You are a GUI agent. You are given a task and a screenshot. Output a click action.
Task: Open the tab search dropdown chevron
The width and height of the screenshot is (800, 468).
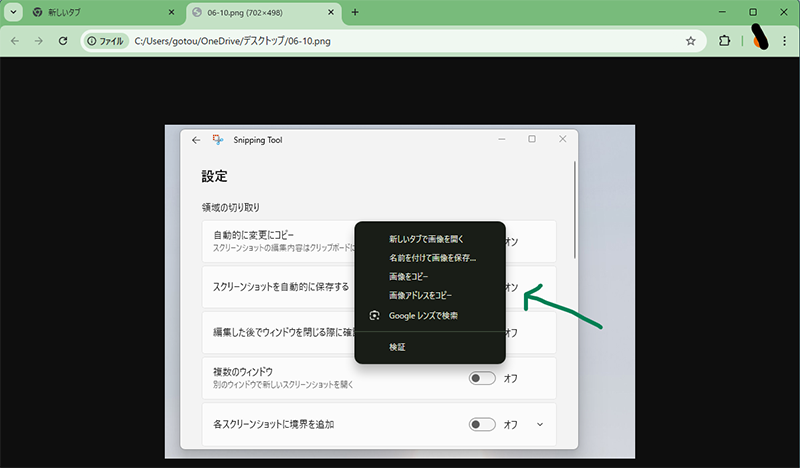pyautogui.click(x=13, y=12)
